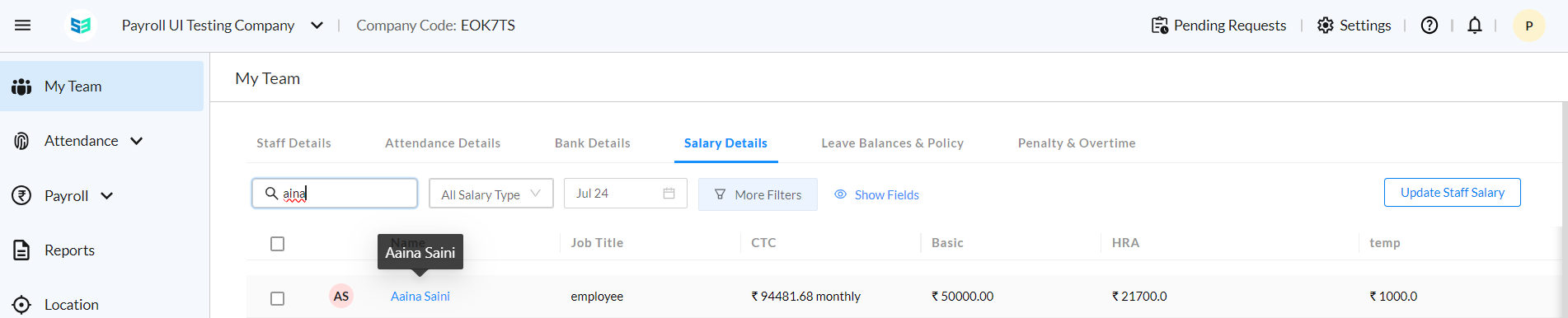Open the All Salary Type dropdown
The height and width of the screenshot is (318, 1568).
click(x=491, y=194)
